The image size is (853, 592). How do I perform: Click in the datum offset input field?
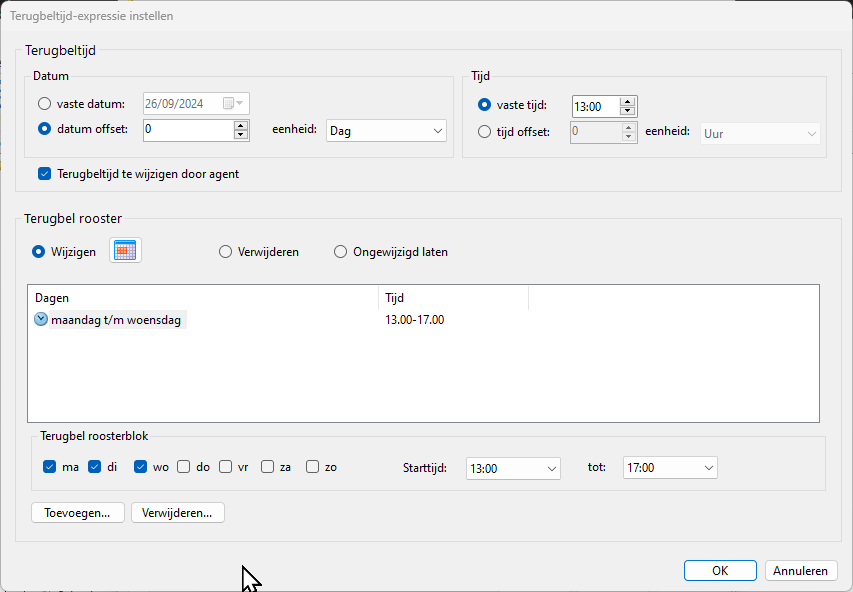pos(187,130)
